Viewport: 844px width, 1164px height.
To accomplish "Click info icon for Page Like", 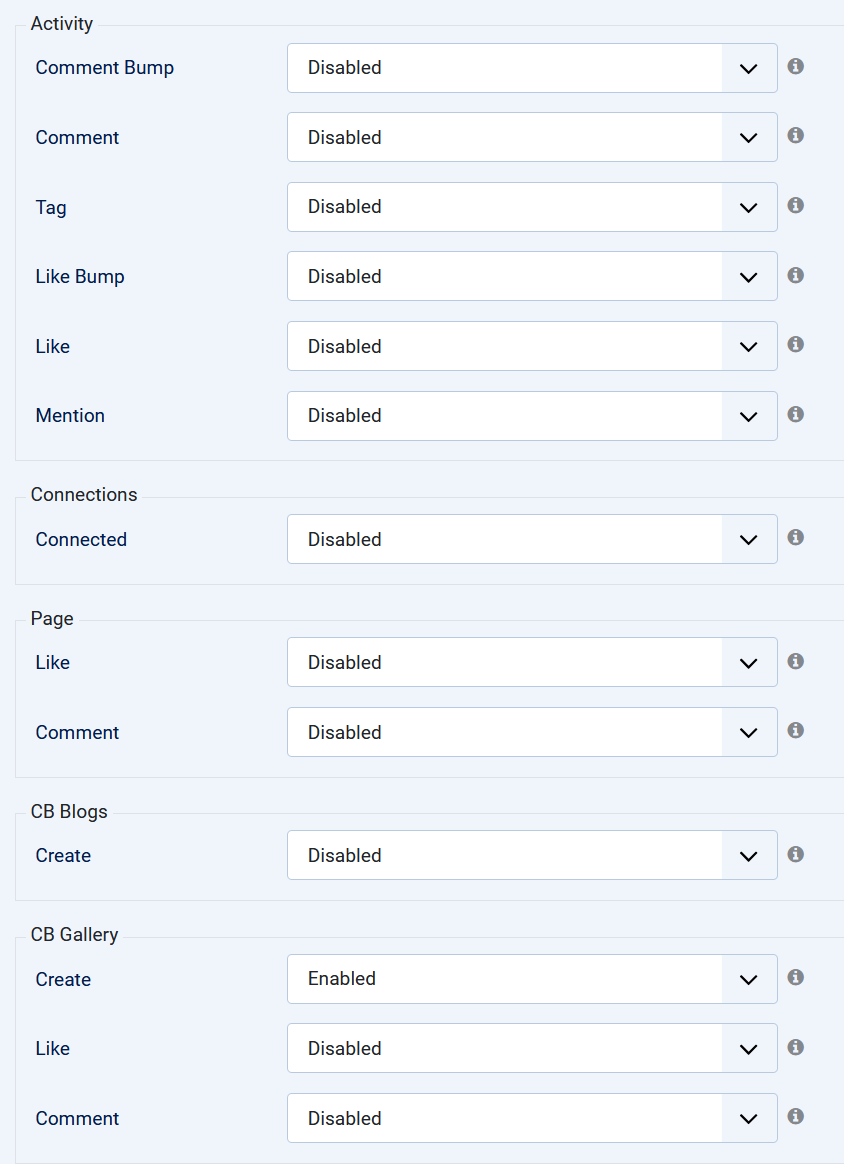I will (796, 661).
